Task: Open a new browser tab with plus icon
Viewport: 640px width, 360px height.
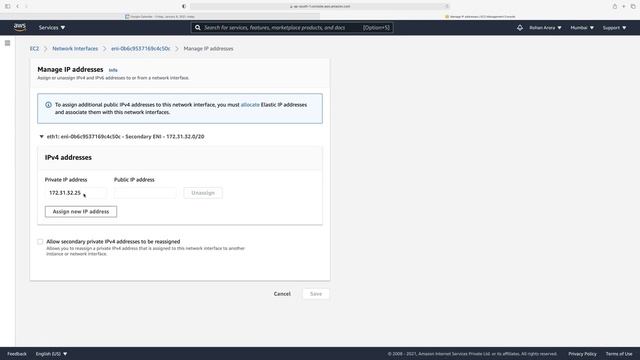Action: (x=624, y=6)
